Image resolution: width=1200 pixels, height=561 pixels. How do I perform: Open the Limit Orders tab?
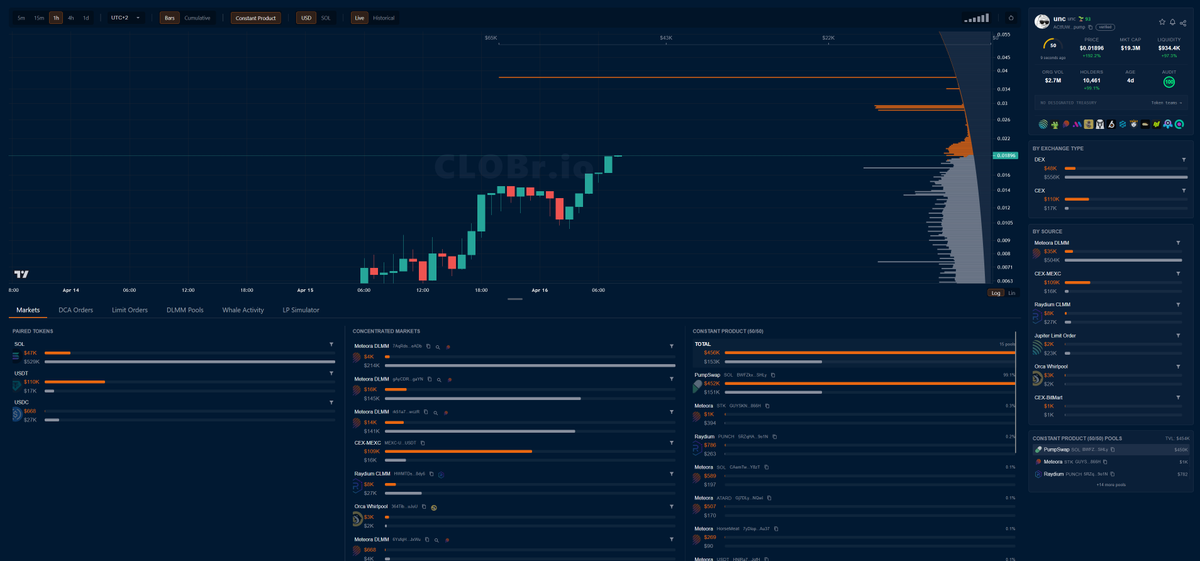click(x=130, y=310)
